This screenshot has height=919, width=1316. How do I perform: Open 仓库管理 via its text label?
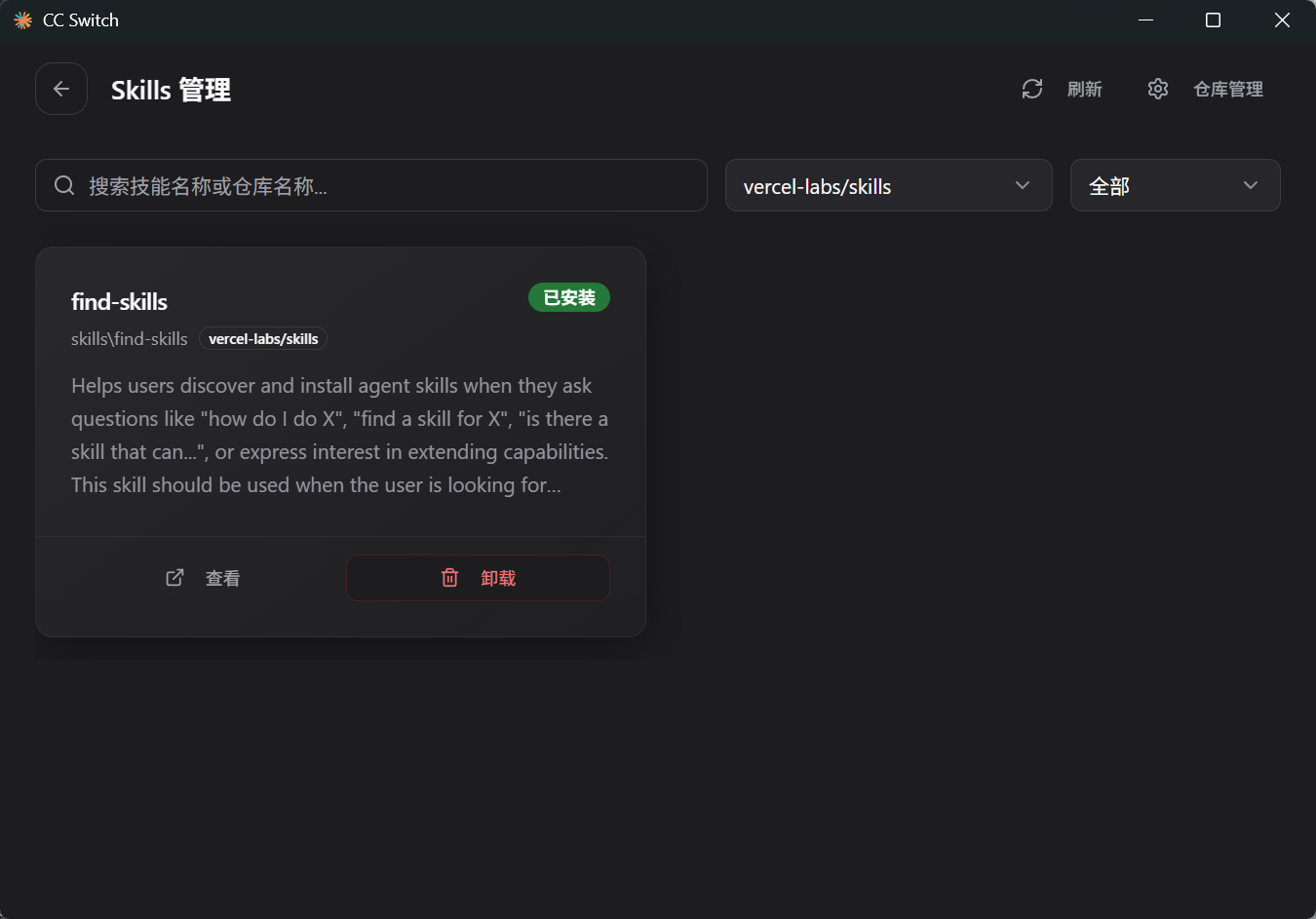(1227, 89)
